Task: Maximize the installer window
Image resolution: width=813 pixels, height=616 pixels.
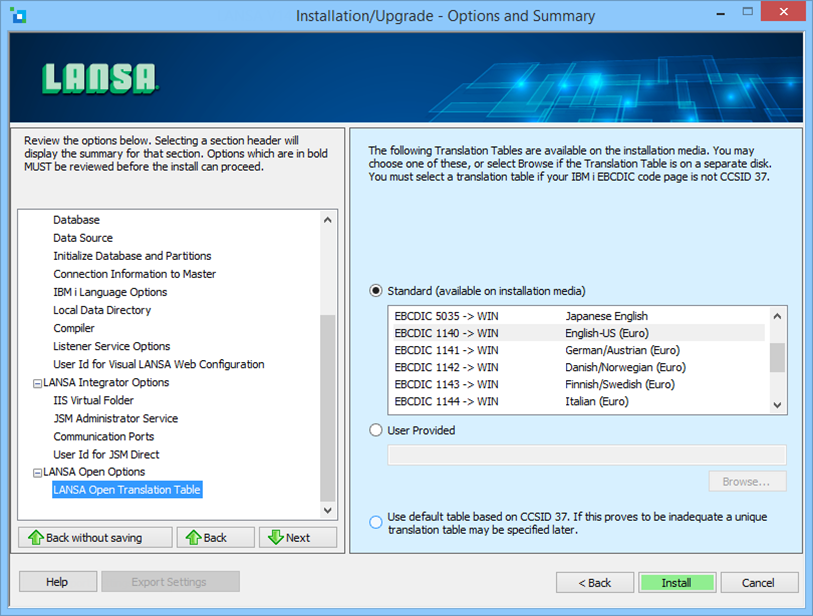Action: [747, 12]
